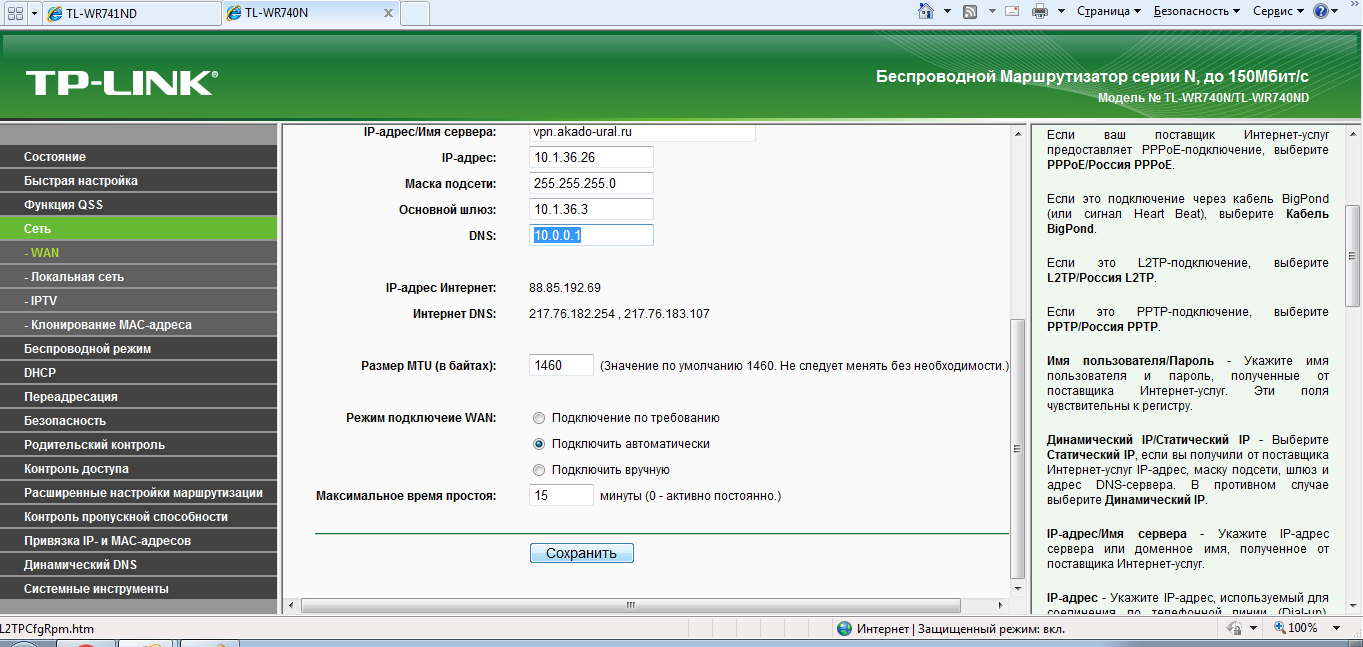Click the 'Сохранить' button
This screenshot has width=1363, height=647.
point(581,553)
